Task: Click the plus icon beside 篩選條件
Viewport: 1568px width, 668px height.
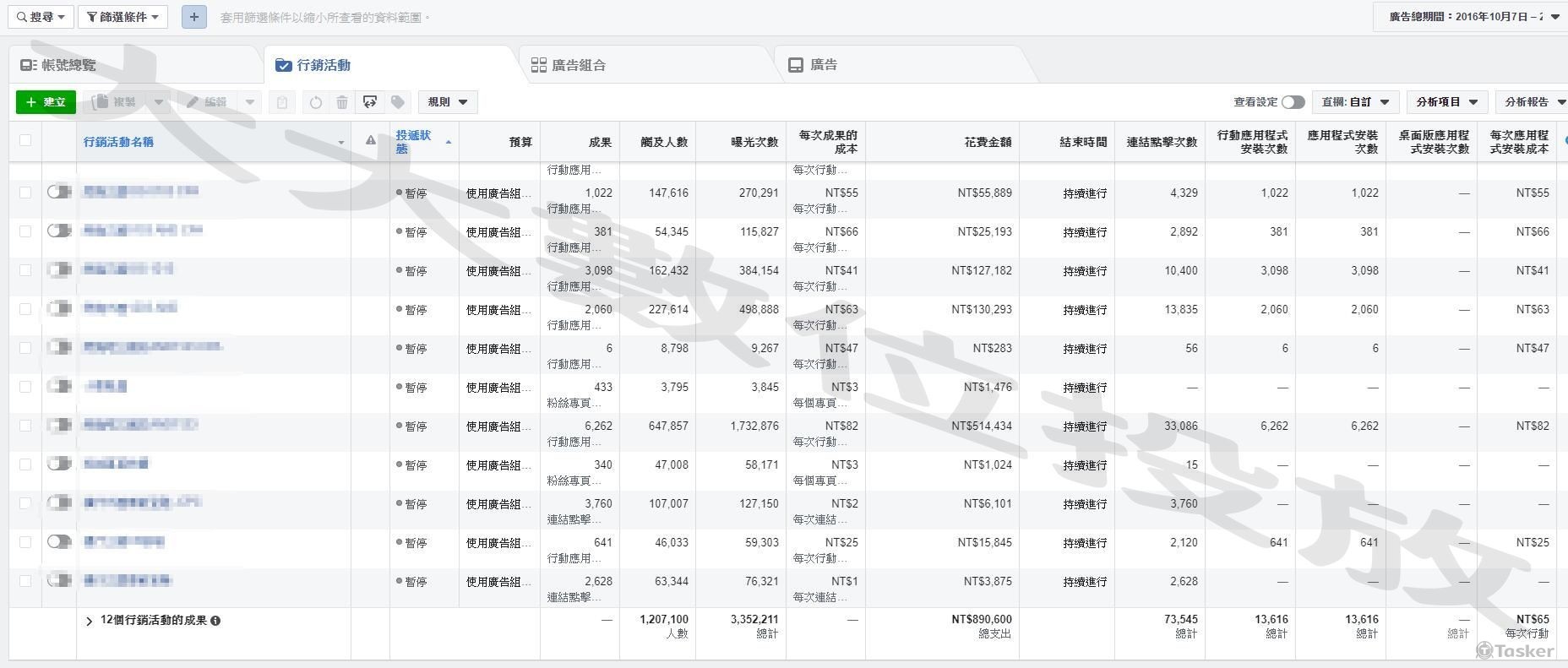Action: click(x=193, y=17)
